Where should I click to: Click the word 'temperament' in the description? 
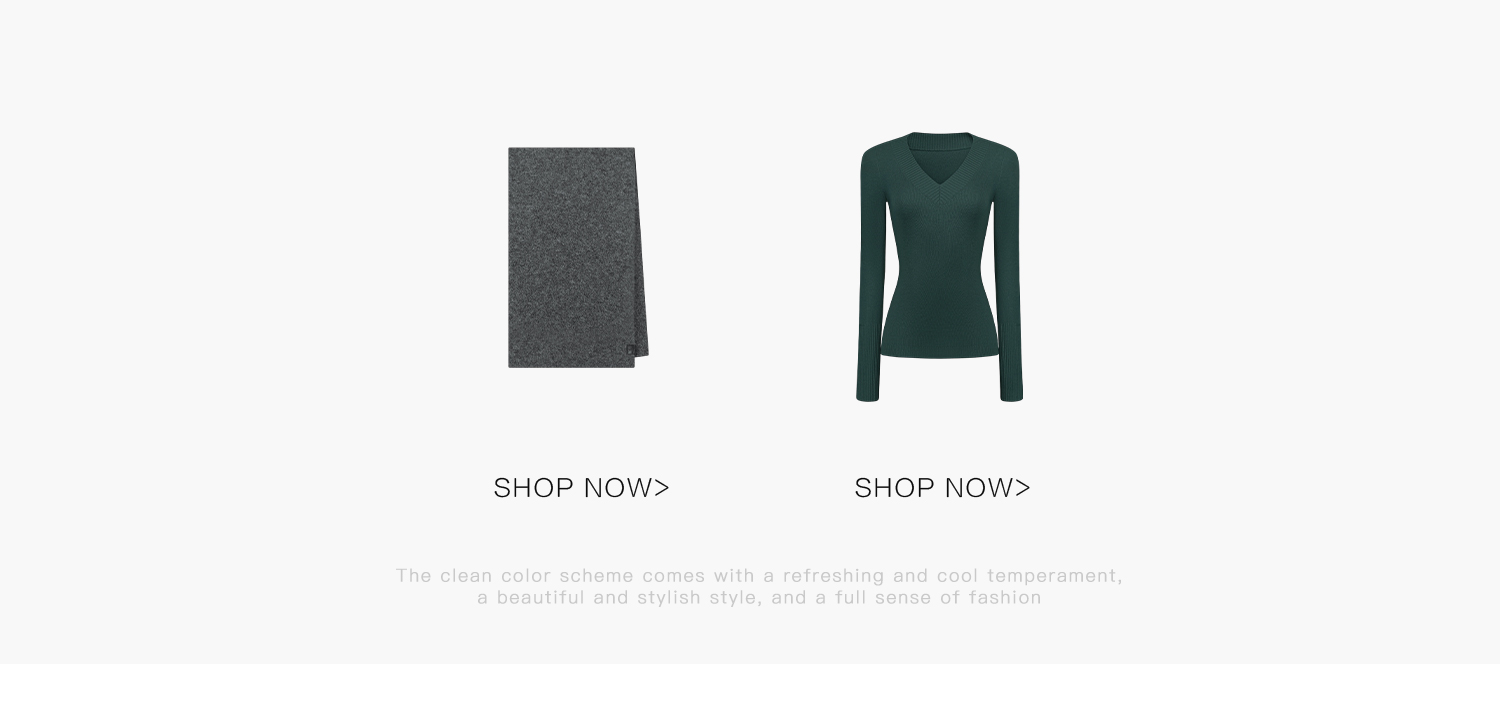tap(1055, 576)
